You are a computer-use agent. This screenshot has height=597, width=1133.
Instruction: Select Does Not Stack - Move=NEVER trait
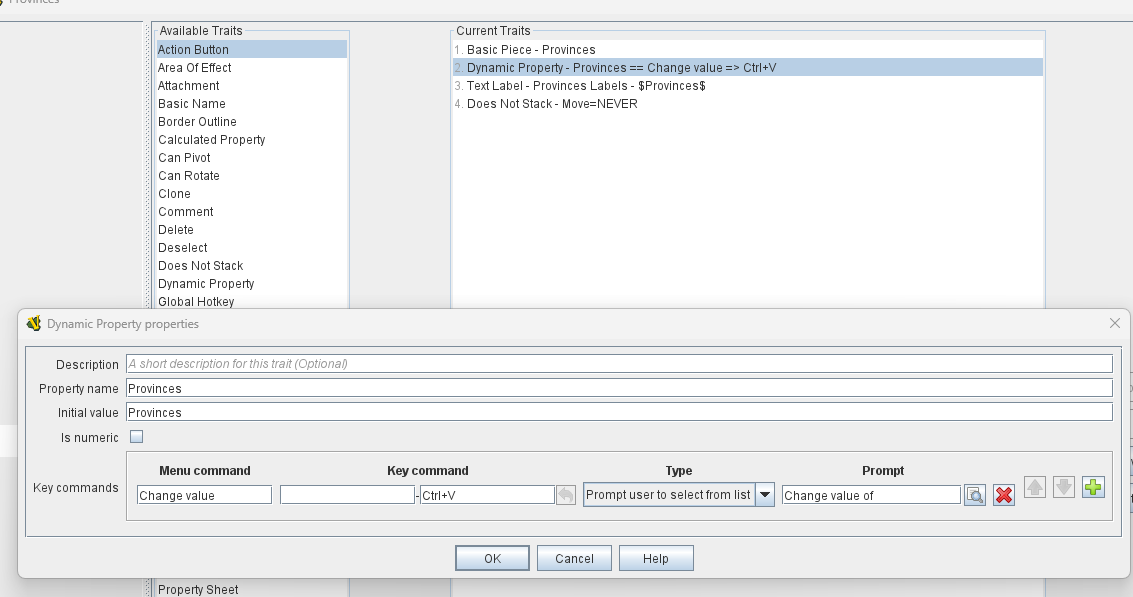552,104
